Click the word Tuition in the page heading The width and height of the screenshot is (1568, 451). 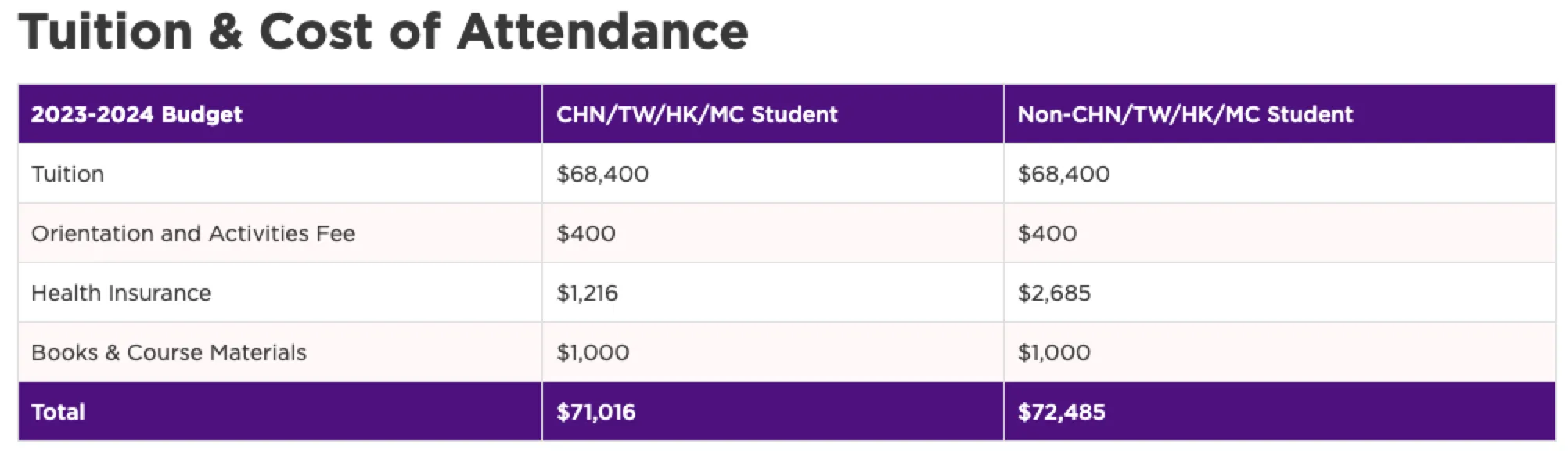point(106,32)
